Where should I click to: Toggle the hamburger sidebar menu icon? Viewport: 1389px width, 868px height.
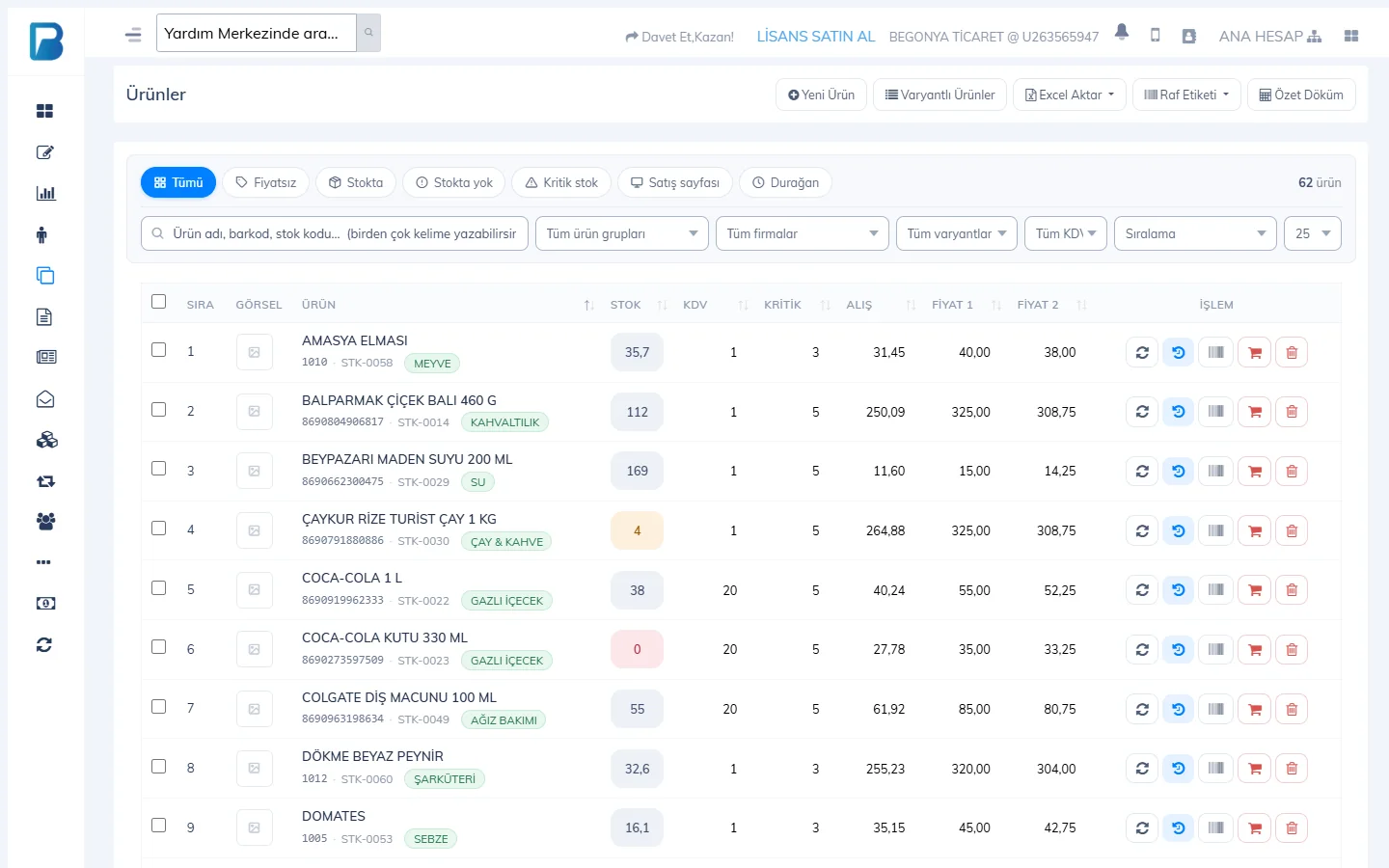click(133, 35)
